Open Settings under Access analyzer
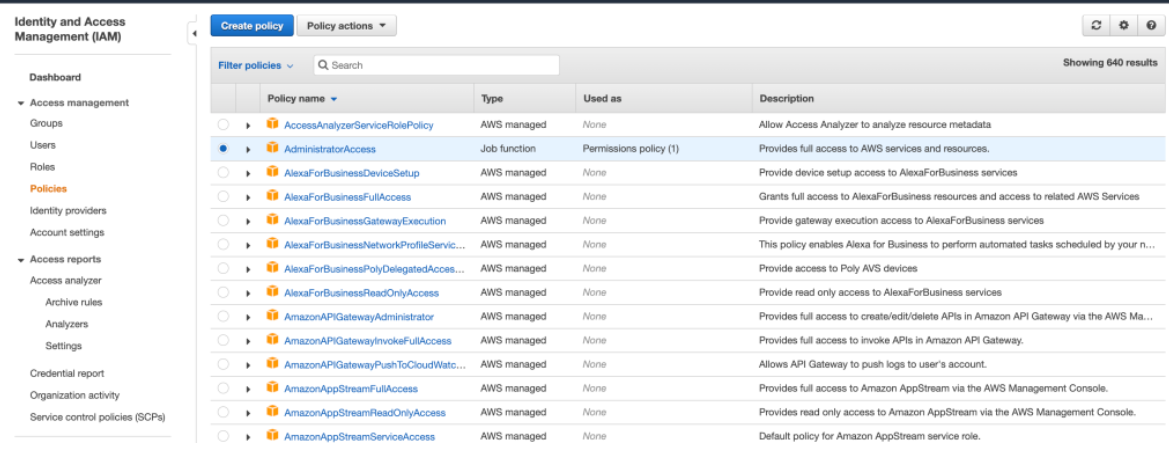The width and height of the screenshot is (1169, 463). 63,346
